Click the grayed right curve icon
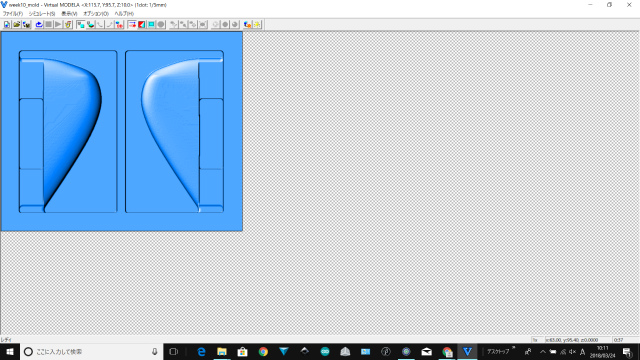This screenshot has height=360, width=640. pyautogui.click(x=109, y=24)
